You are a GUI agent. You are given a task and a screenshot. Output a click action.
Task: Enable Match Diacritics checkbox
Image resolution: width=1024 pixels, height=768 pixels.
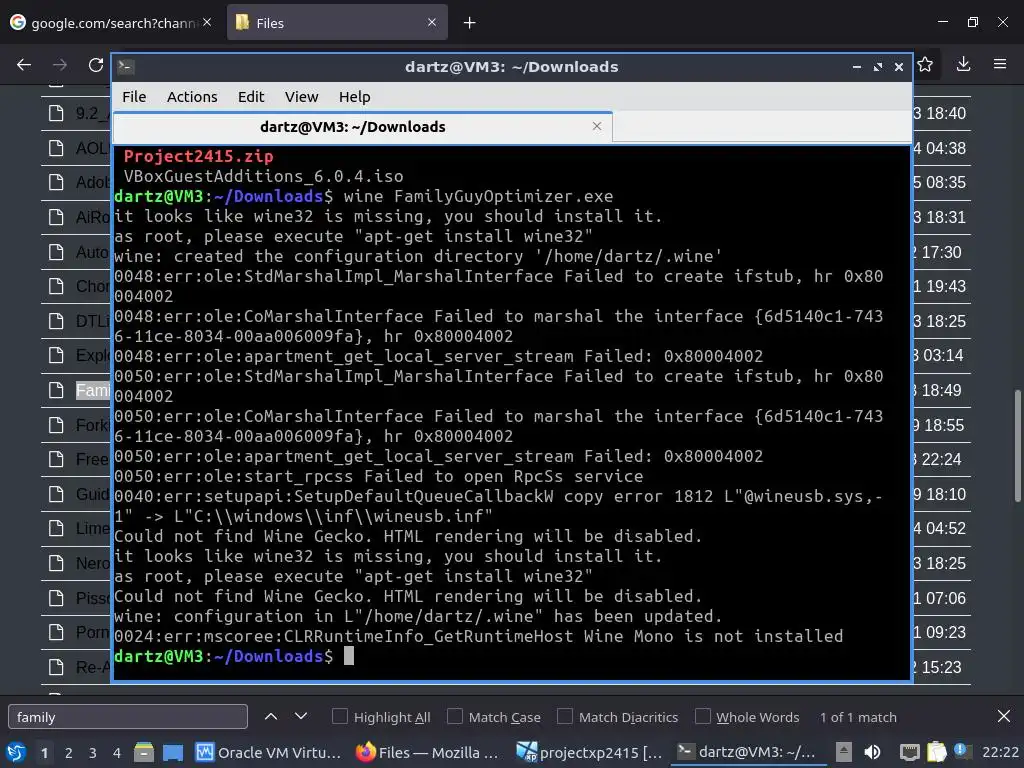tap(565, 716)
